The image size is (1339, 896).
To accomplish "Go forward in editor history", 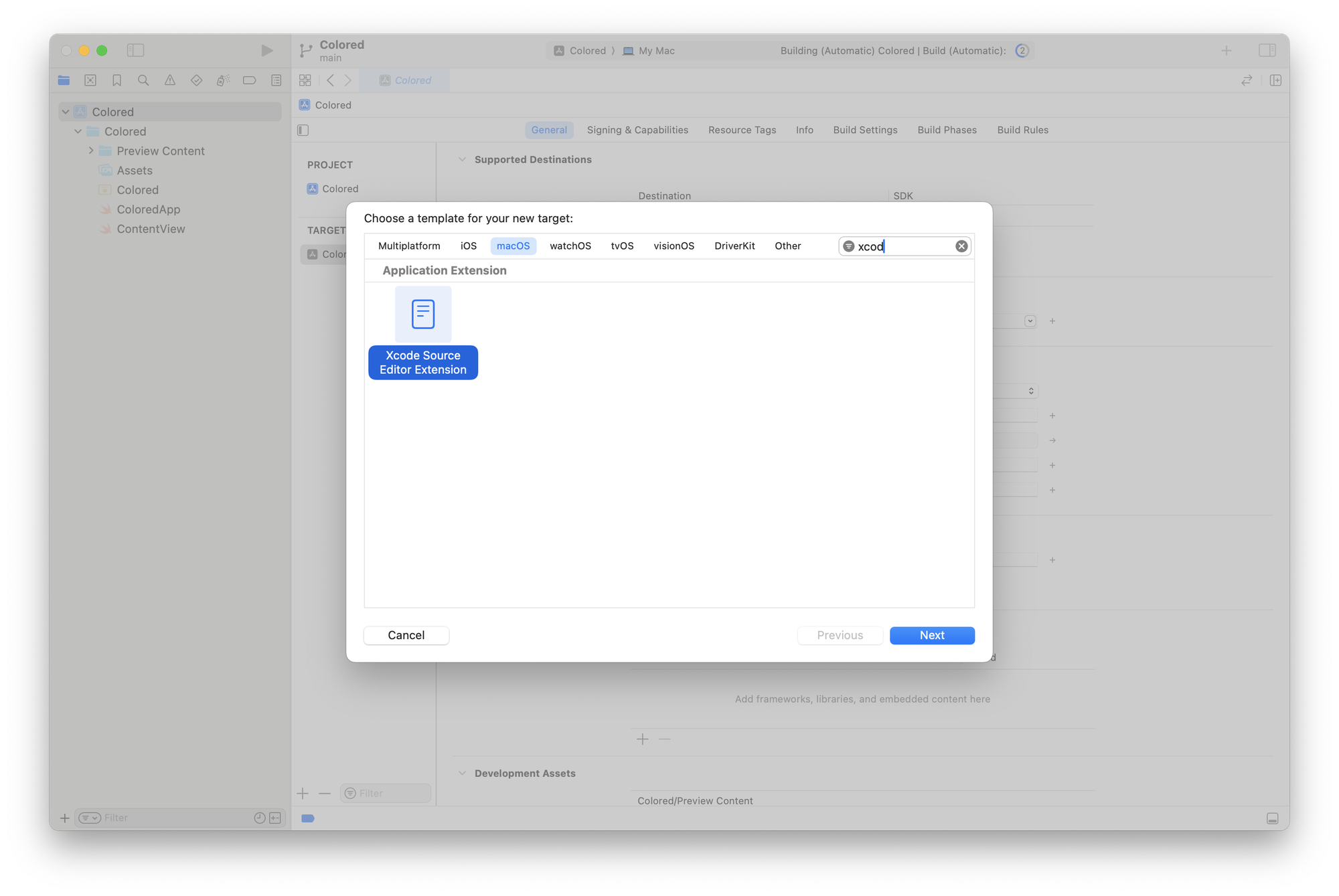I will (348, 80).
